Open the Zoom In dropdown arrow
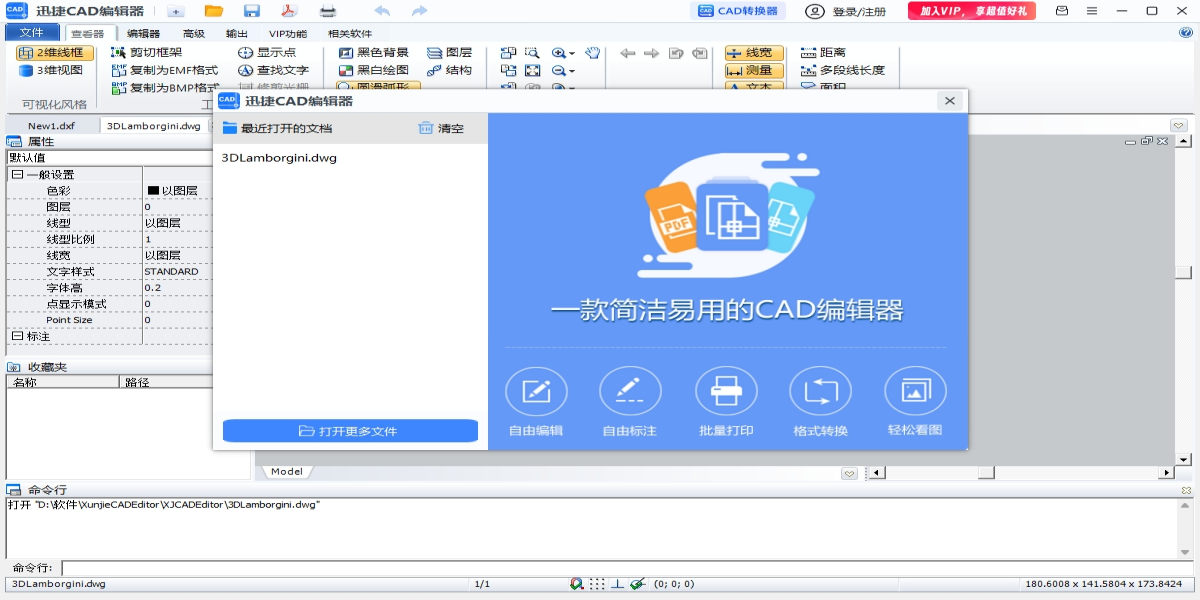 tap(571, 53)
